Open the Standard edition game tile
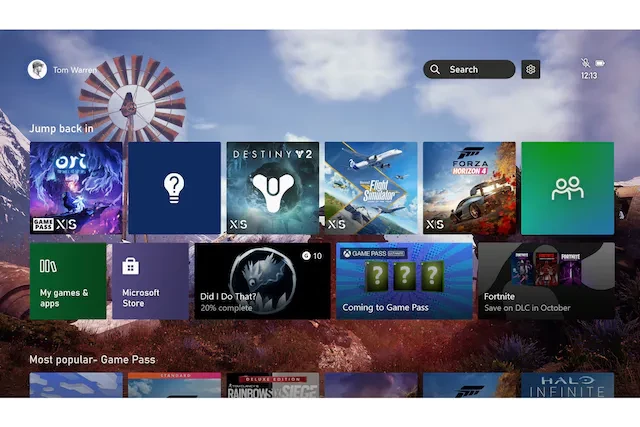Image resolution: width=640 pixels, height=427 pixels. pyautogui.click(x=174, y=385)
